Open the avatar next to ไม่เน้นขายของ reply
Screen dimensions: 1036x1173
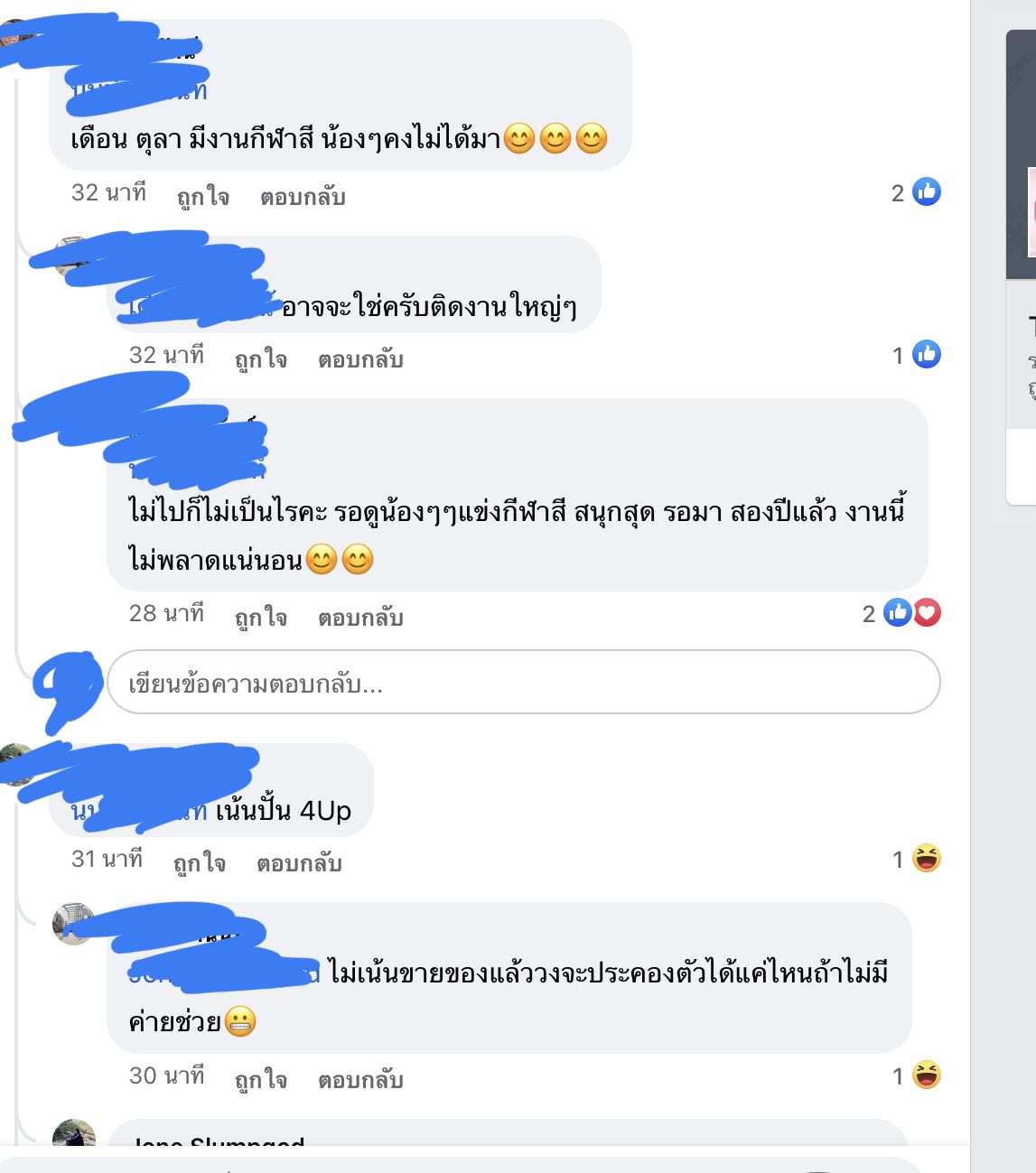(74, 924)
